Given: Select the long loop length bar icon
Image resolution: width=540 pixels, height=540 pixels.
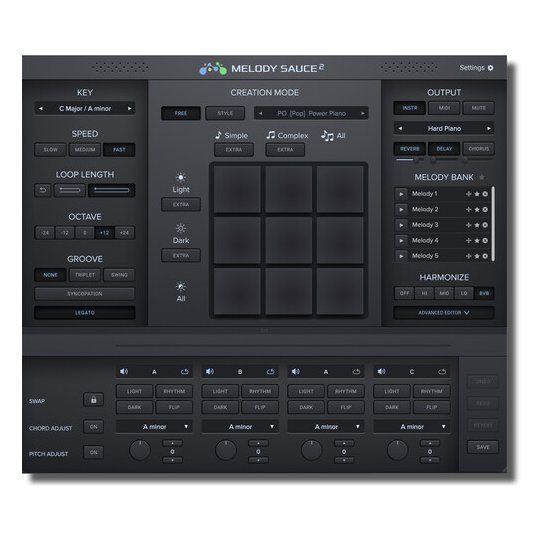Looking at the screenshot, I should coord(111,190).
